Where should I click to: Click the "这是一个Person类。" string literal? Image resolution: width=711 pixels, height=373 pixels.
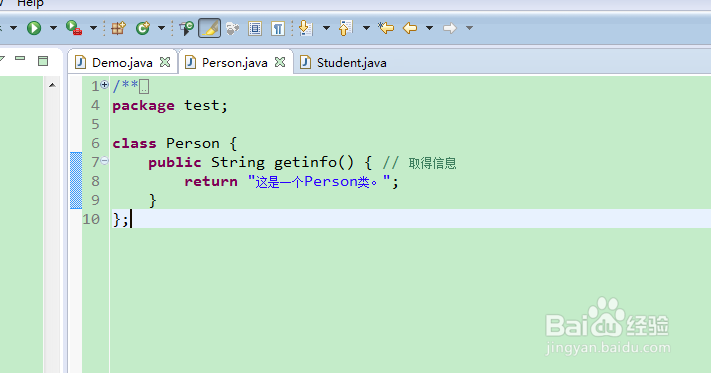319,181
